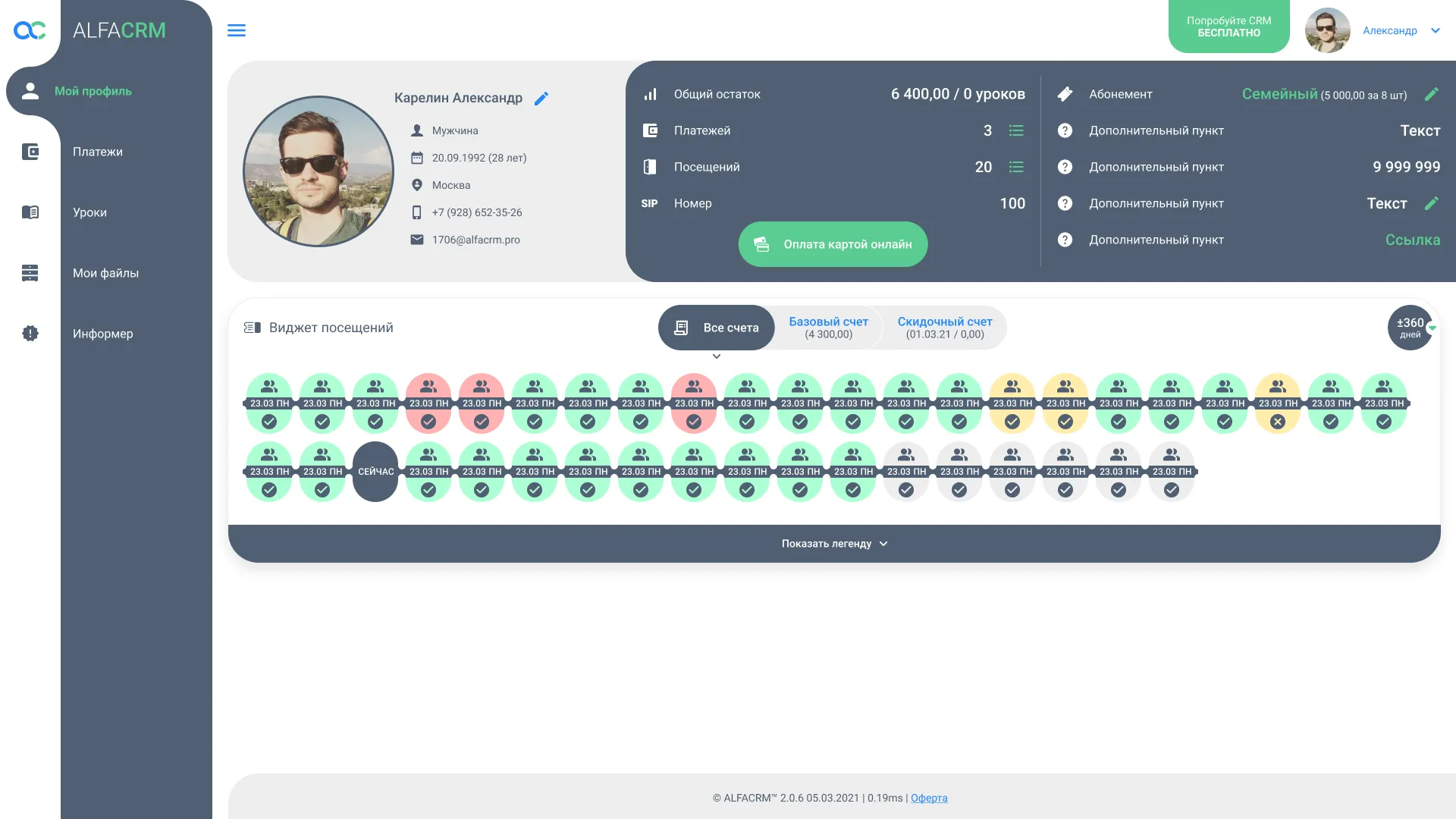Toggle the hamburger sidebar menu icon
The width and height of the screenshot is (1456, 819).
237,30
